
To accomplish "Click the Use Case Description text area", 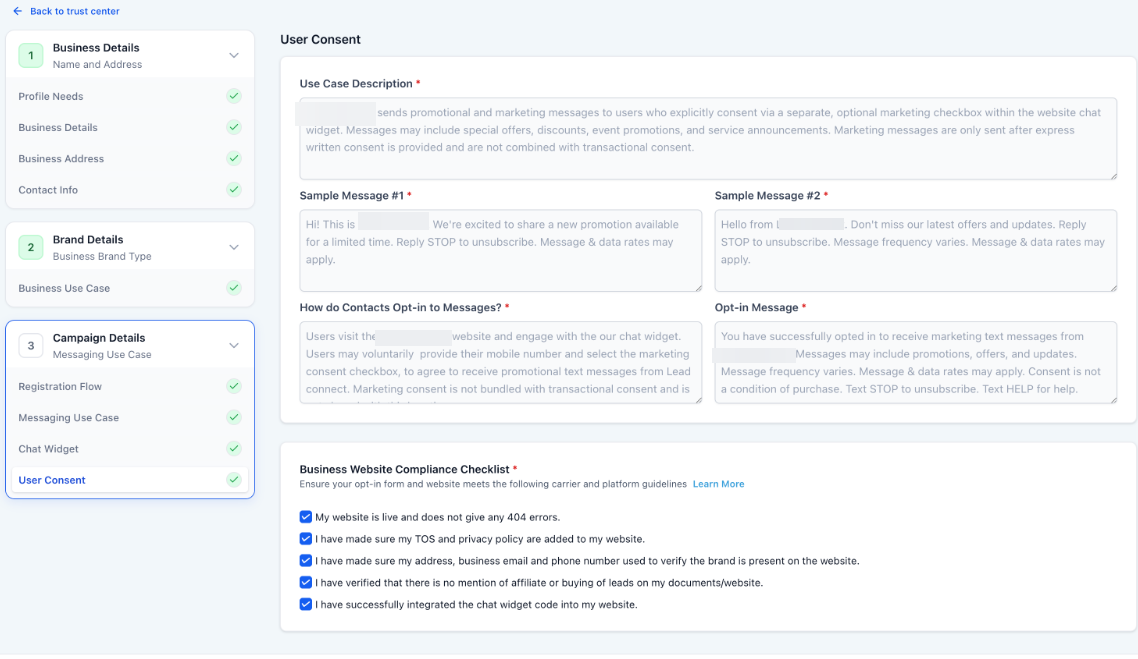I will [x=708, y=139].
